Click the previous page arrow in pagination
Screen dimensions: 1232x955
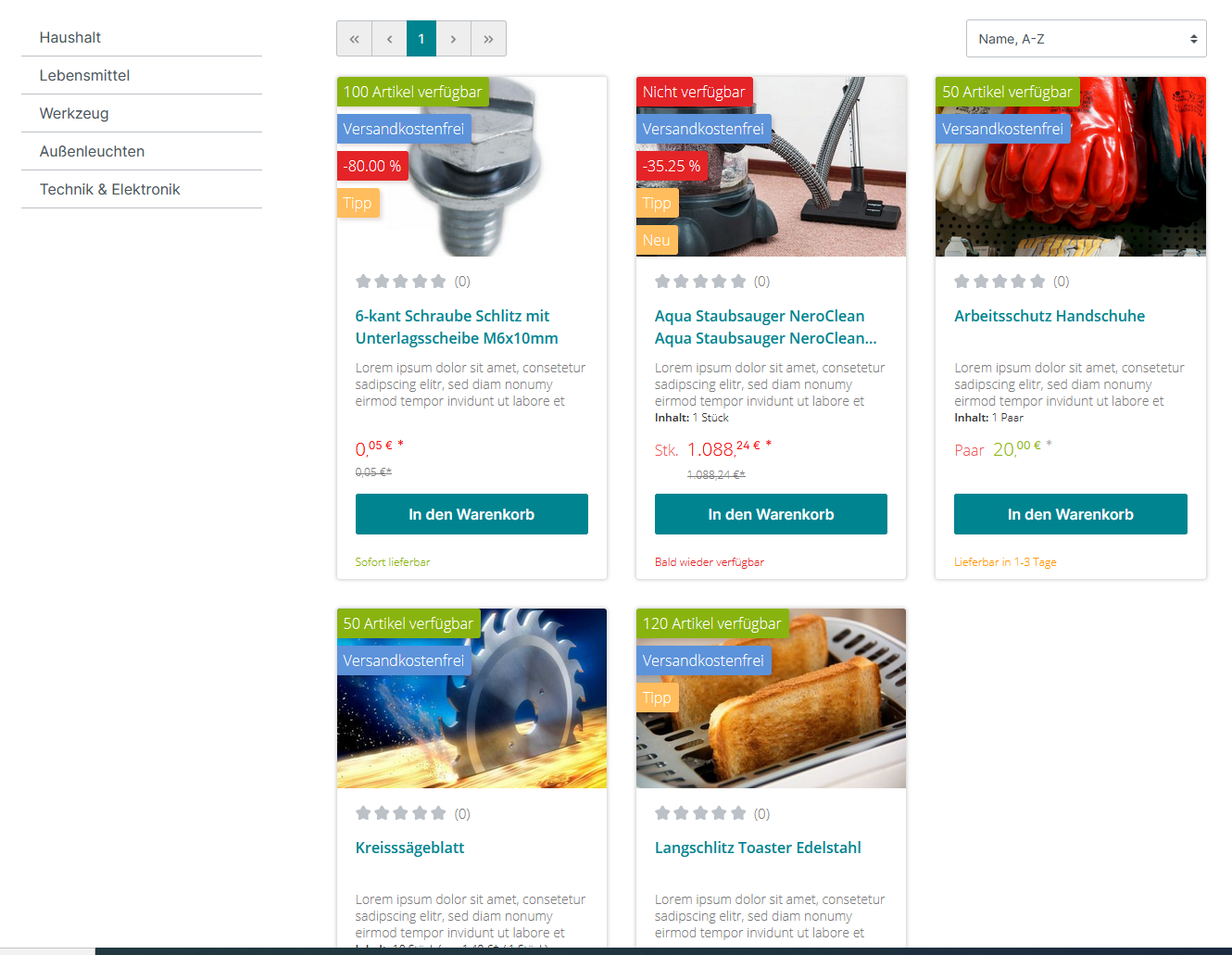click(x=389, y=39)
